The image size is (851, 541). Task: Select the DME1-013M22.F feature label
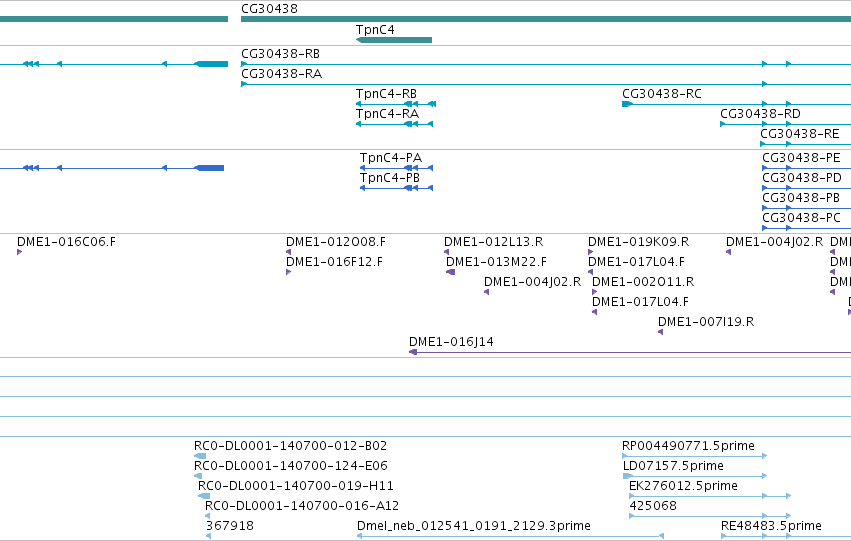tap(497, 262)
